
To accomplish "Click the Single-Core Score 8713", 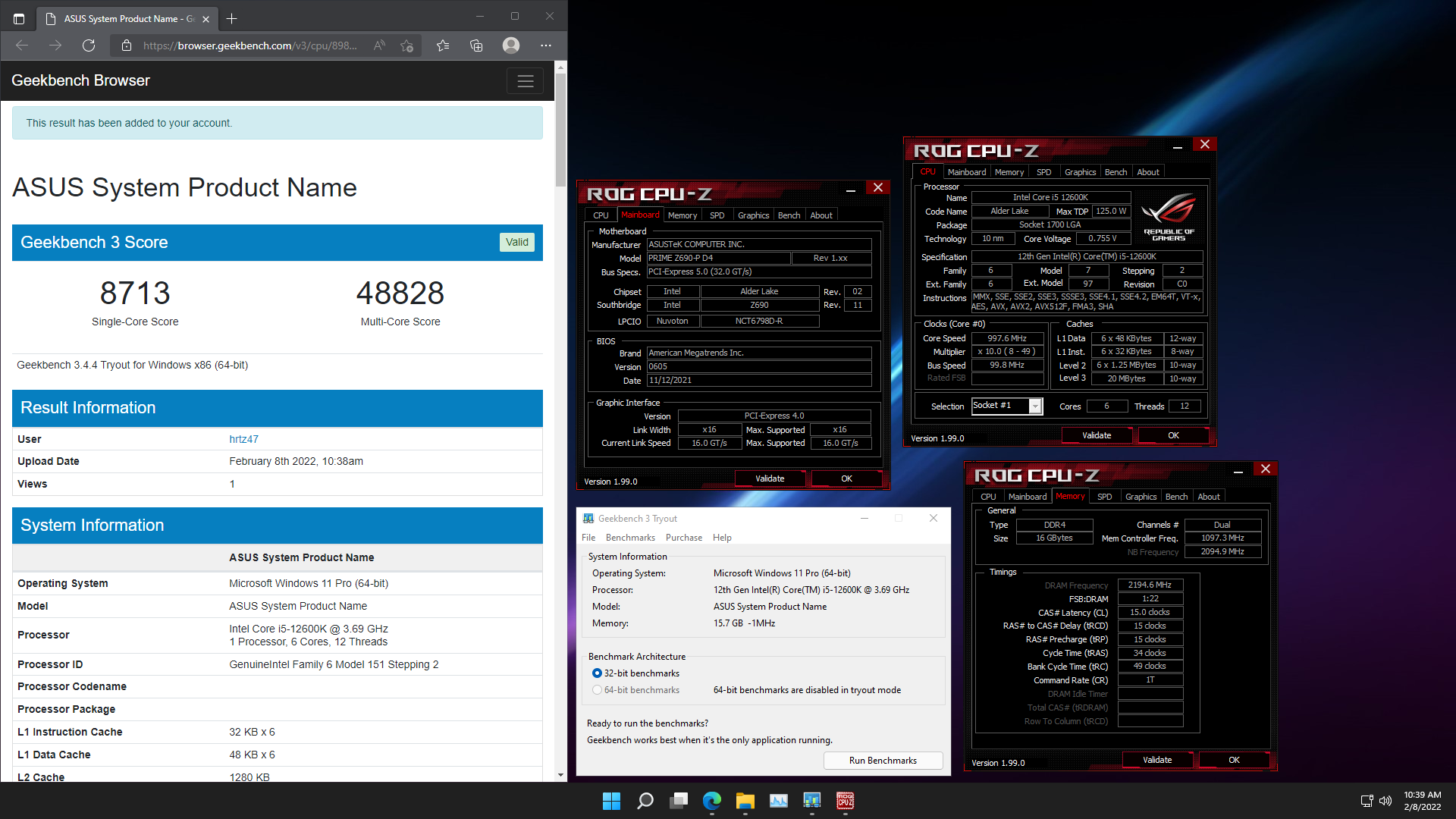I will coord(135,293).
